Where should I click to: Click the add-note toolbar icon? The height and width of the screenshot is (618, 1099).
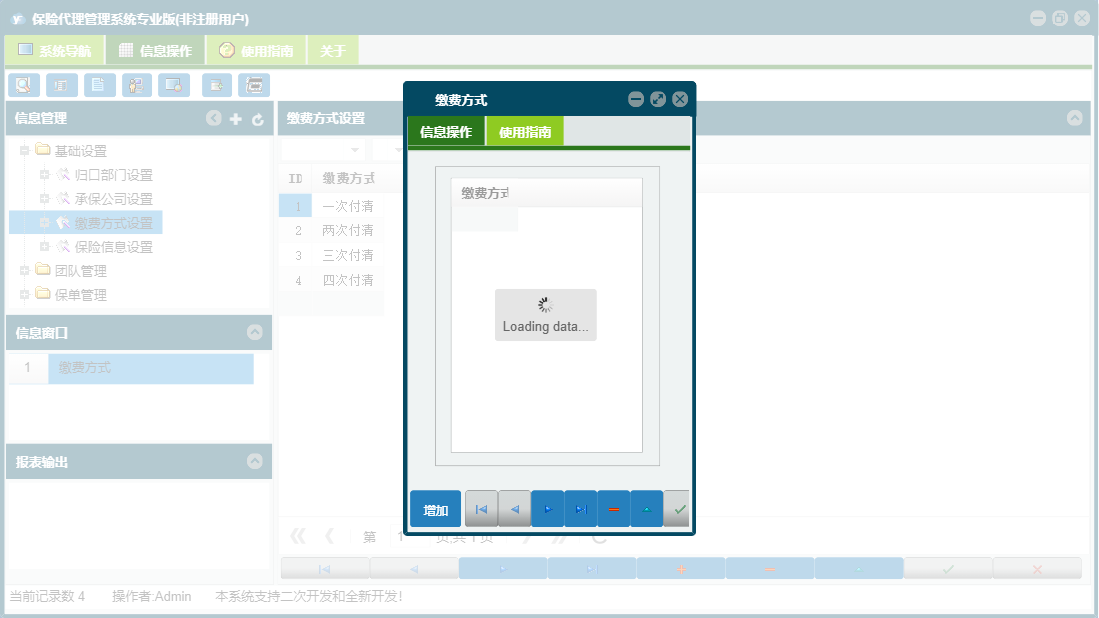tap(217, 85)
